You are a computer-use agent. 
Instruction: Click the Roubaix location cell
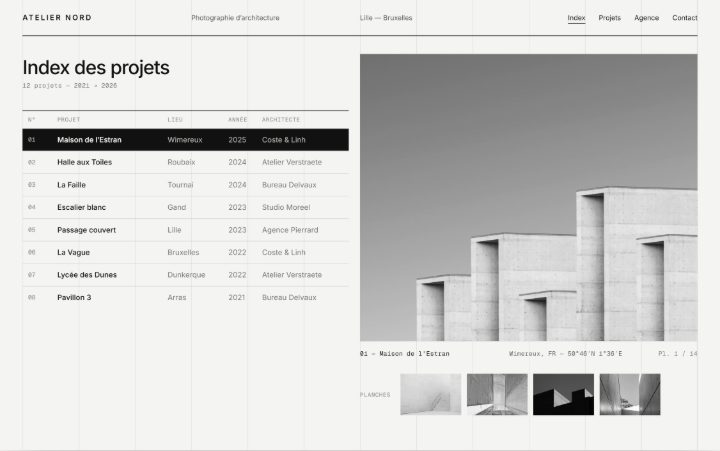(181, 162)
